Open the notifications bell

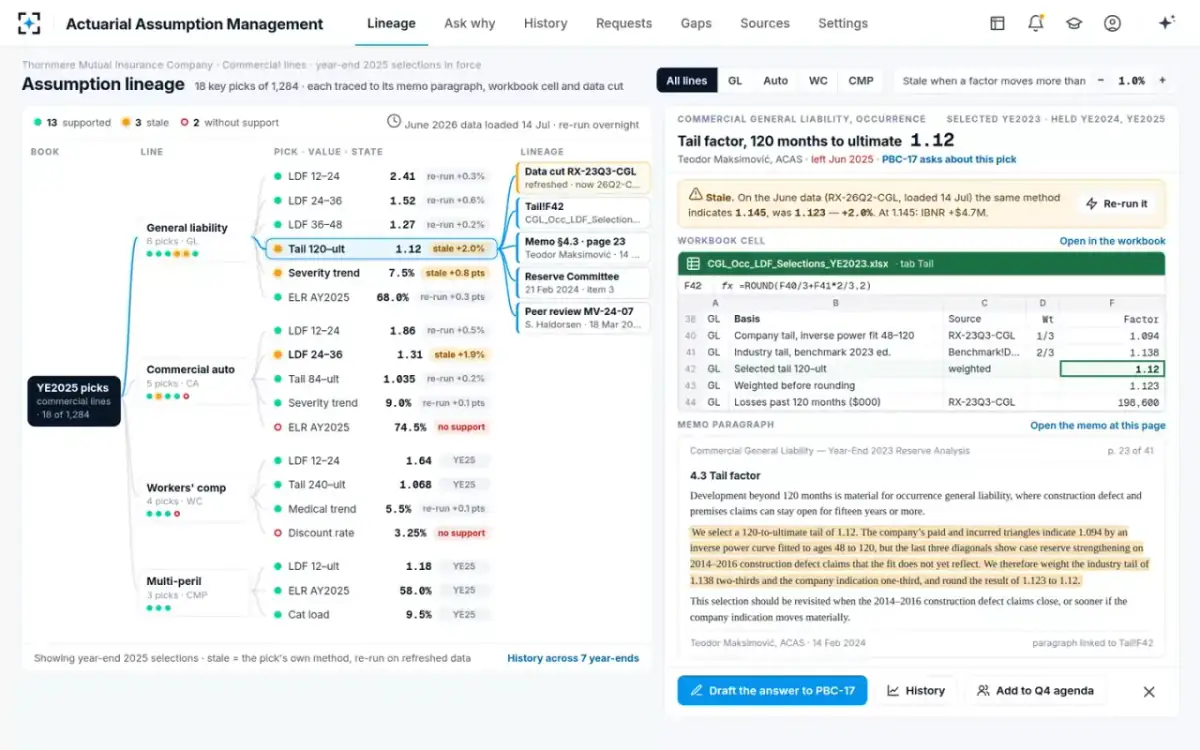(1036, 23)
